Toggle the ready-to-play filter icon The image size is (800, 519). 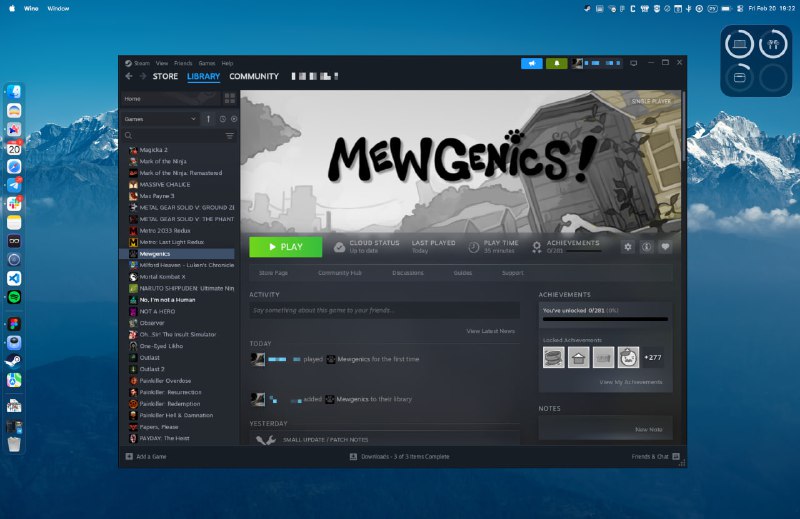(x=234, y=119)
